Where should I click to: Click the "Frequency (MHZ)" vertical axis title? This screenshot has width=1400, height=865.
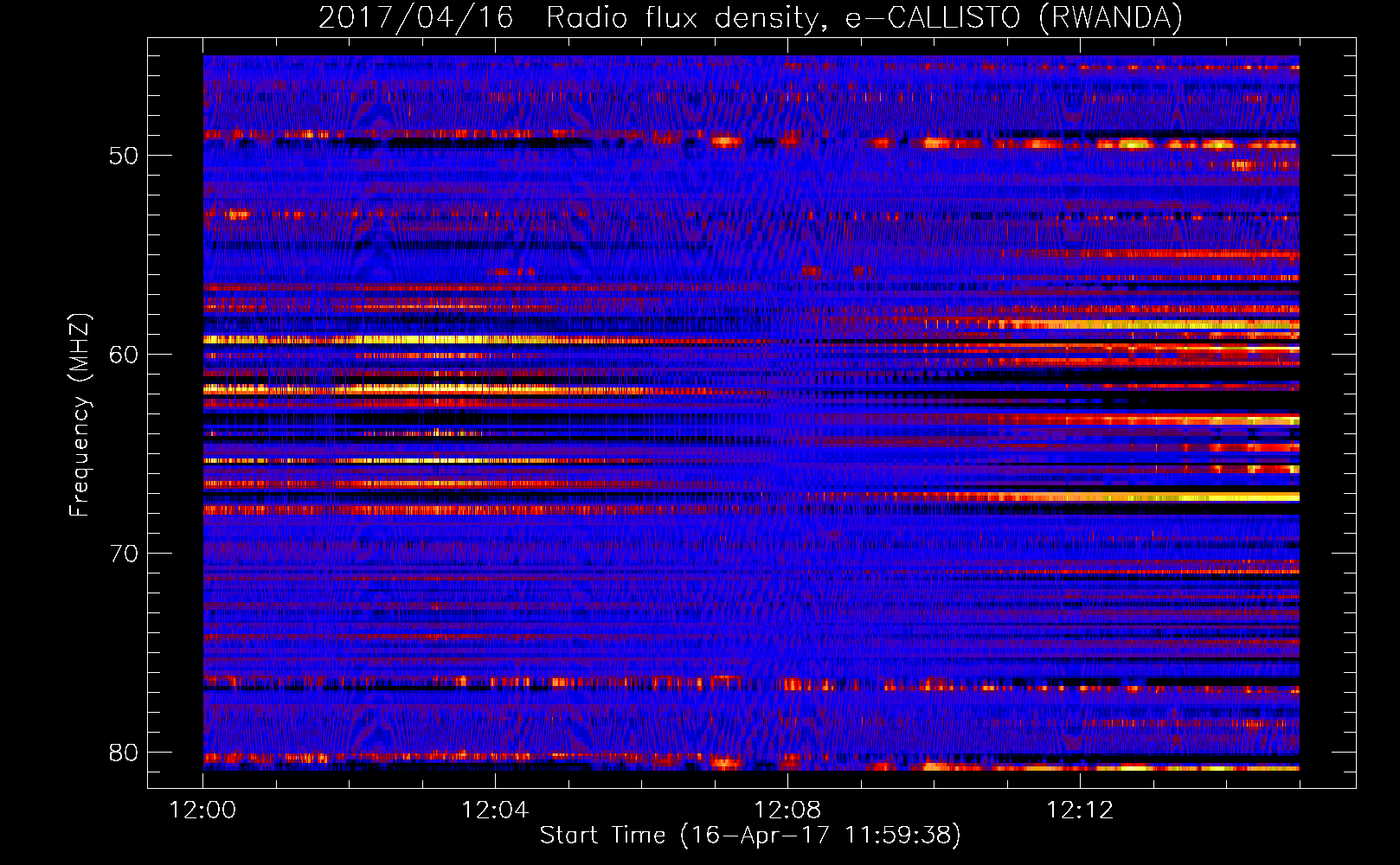80,414
